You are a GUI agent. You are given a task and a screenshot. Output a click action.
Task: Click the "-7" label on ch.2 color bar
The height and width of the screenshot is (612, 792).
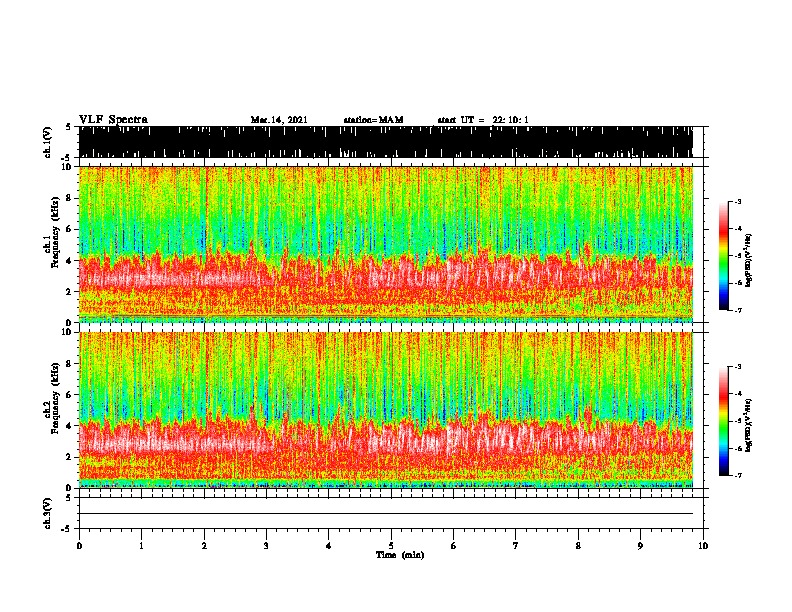click(x=738, y=475)
